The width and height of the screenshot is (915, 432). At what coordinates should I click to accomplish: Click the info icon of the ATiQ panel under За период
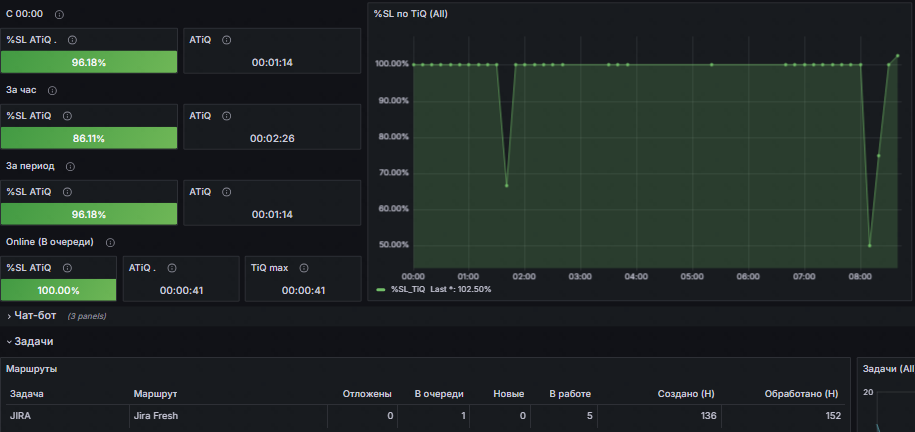pos(226,191)
